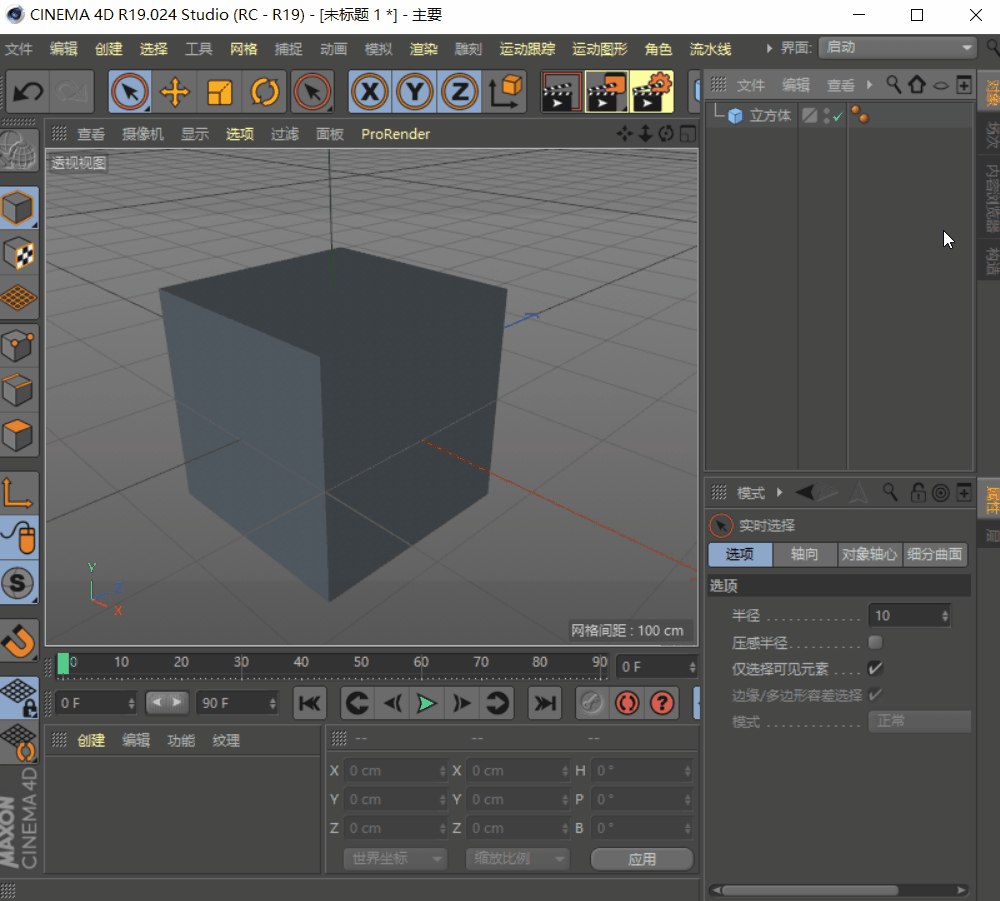Click viewport rotate camera icon

(666, 134)
